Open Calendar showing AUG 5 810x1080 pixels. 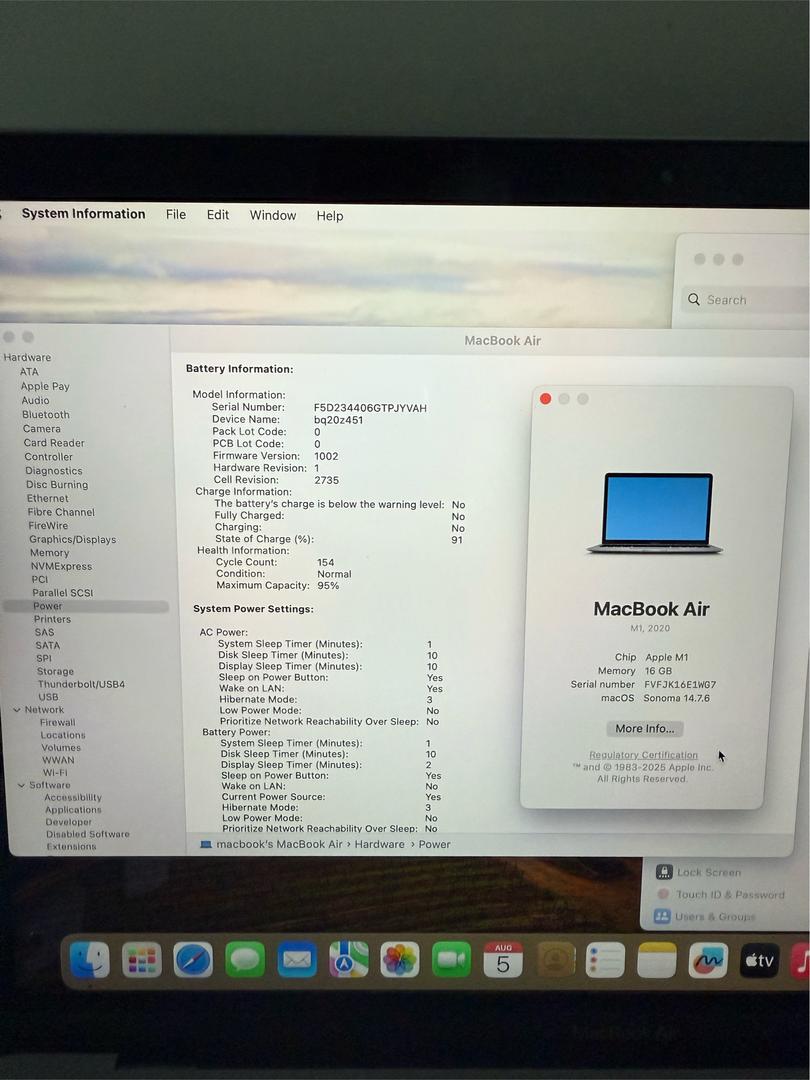(x=503, y=959)
